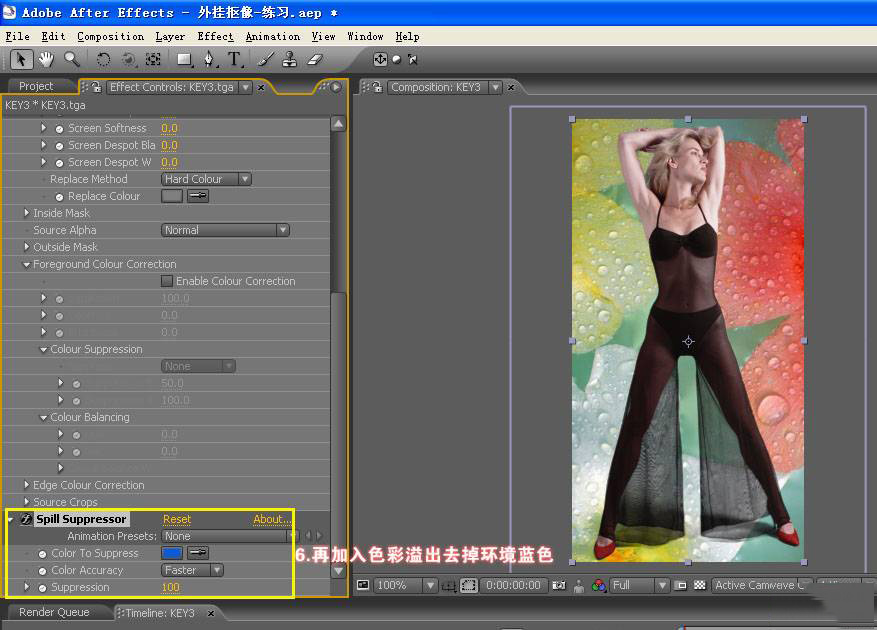Toggle the transparency grid in viewer
The width and height of the screenshot is (877, 630).
pyautogui.click(x=700, y=585)
